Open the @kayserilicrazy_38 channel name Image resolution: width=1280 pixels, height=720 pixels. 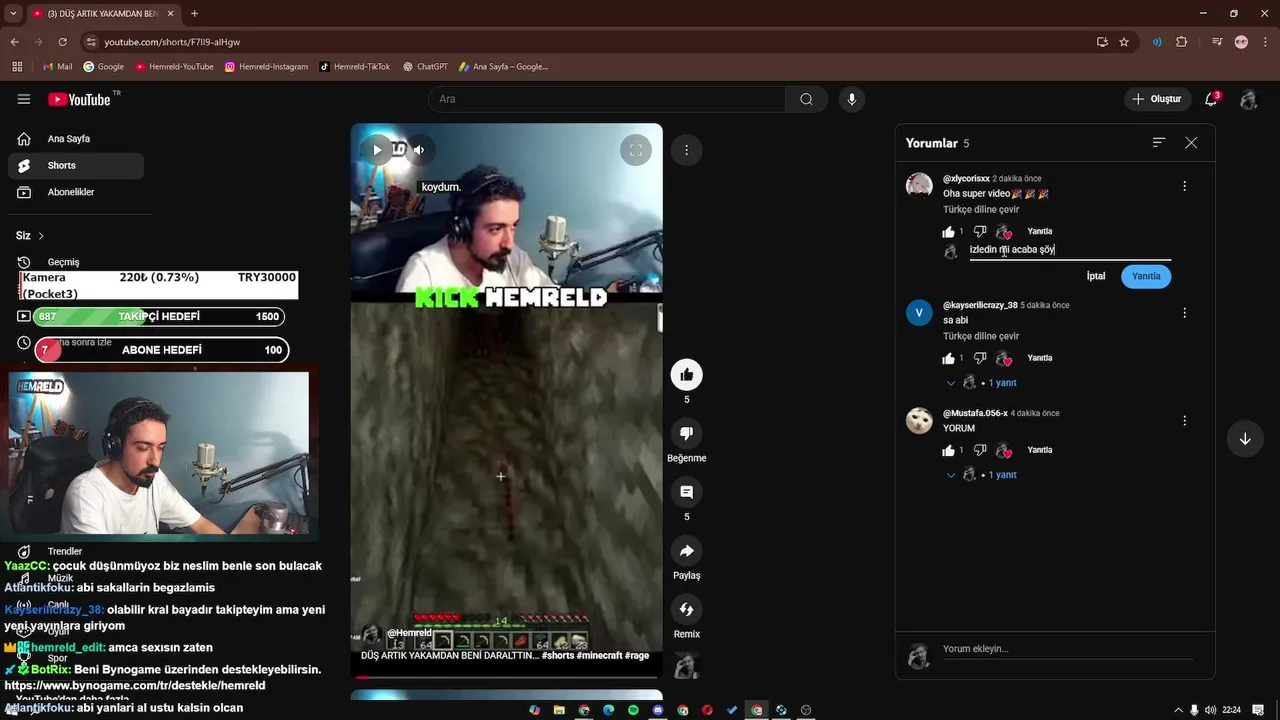tap(980, 305)
